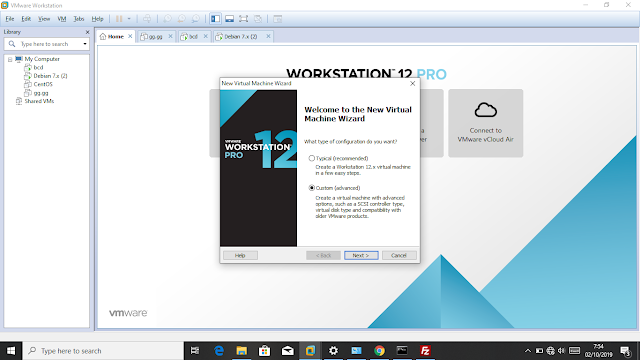Close the Debian 7.x (2) tab
Viewport: 640px width, 360px height.
coord(268,36)
